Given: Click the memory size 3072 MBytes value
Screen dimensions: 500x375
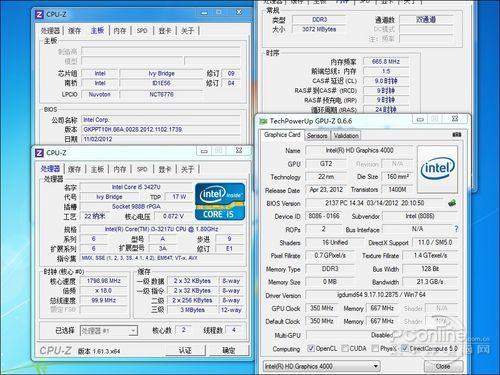Looking at the screenshot, I should (319, 29).
